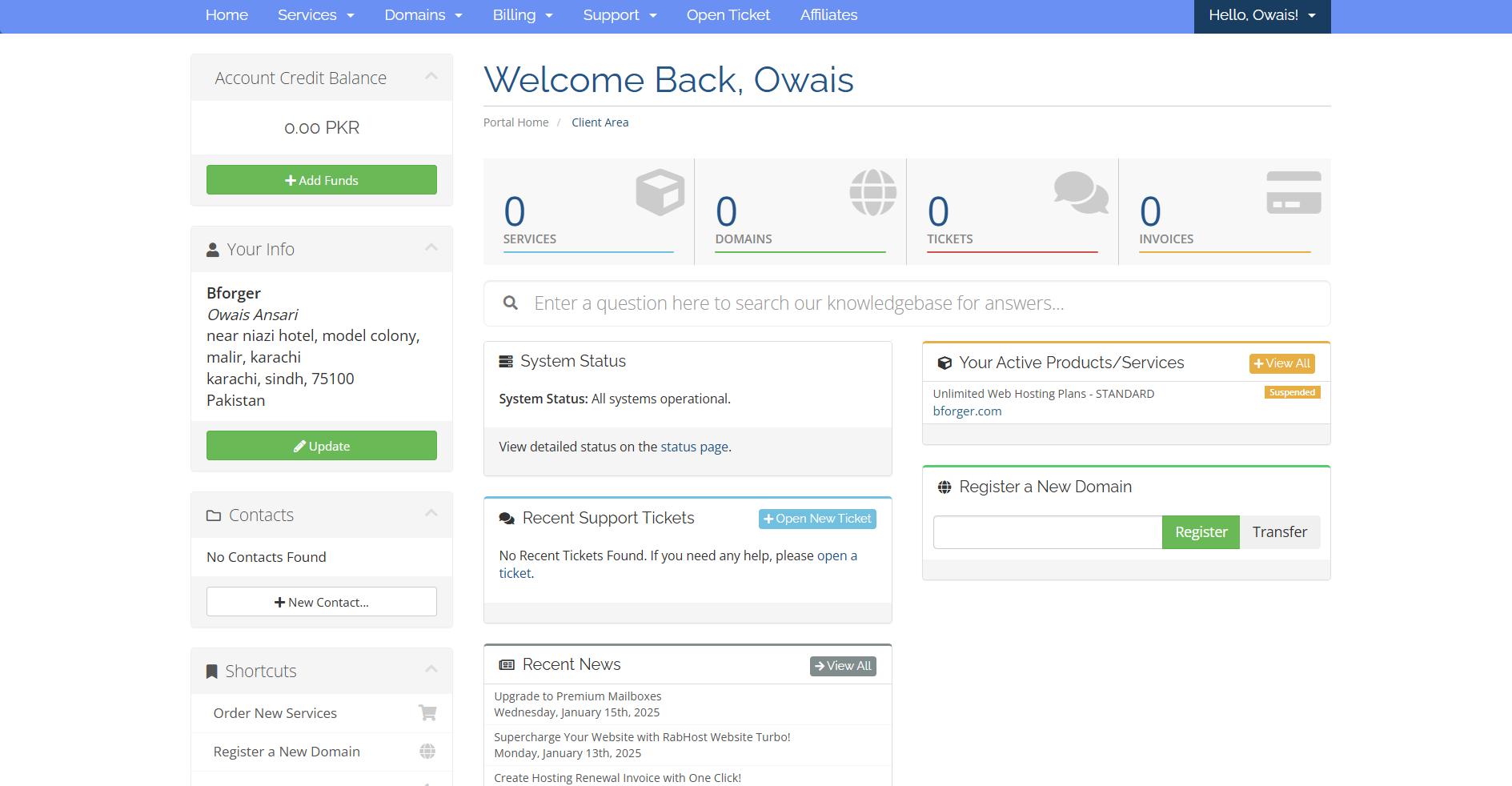Click the shopping cart icon in Shortcuts
1512x786 pixels.
coord(427,712)
